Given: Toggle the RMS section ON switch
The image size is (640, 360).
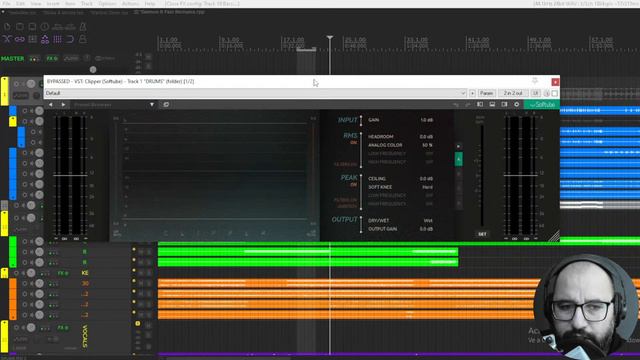Looking at the screenshot, I should [x=353, y=142].
